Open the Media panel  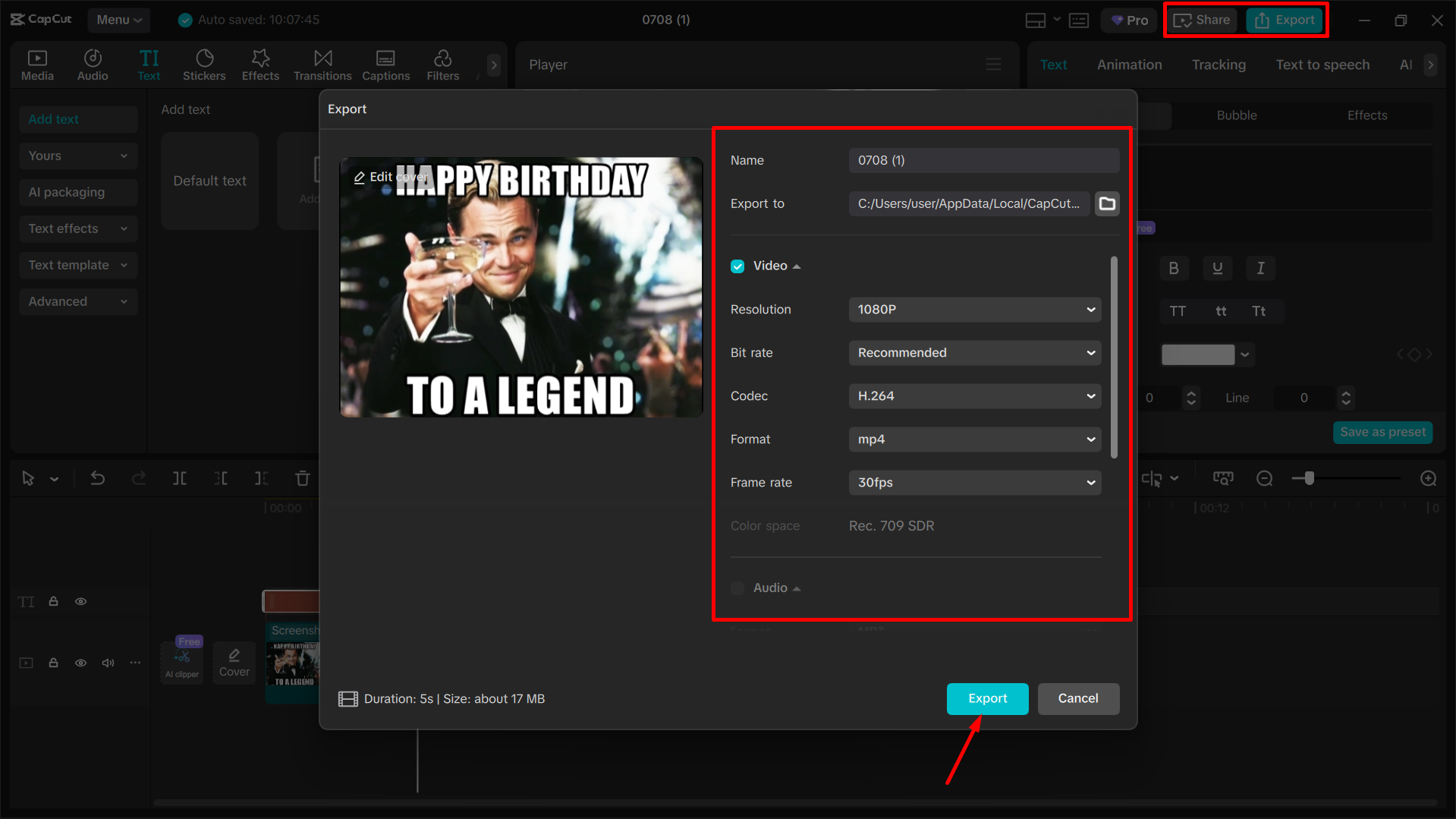[37, 65]
